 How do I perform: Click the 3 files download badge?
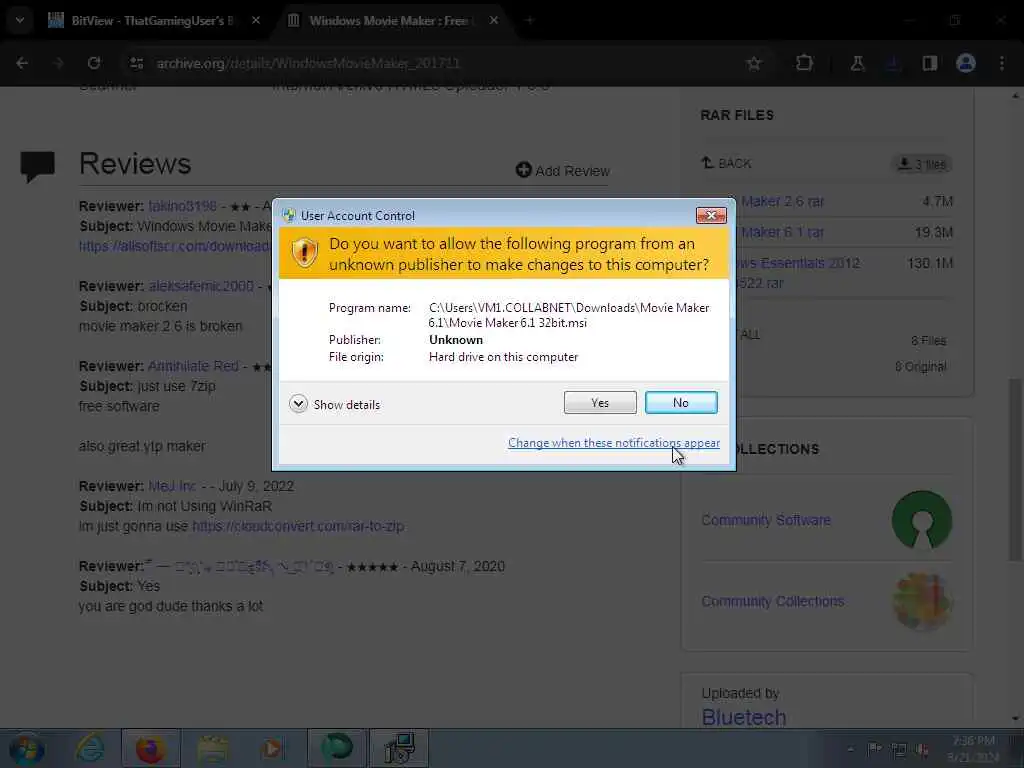coord(922,164)
